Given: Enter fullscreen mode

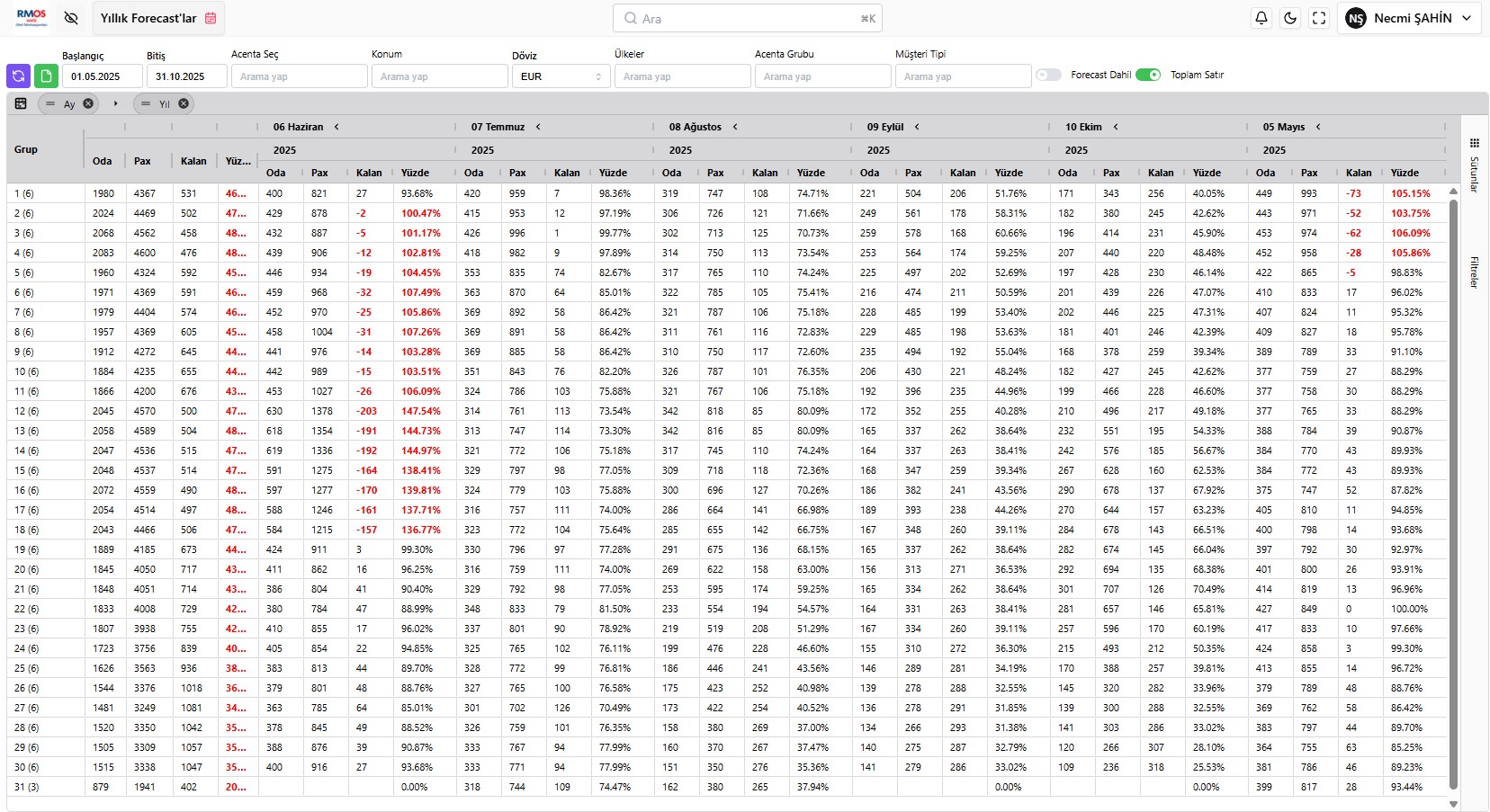Looking at the screenshot, I should 1319,18.
